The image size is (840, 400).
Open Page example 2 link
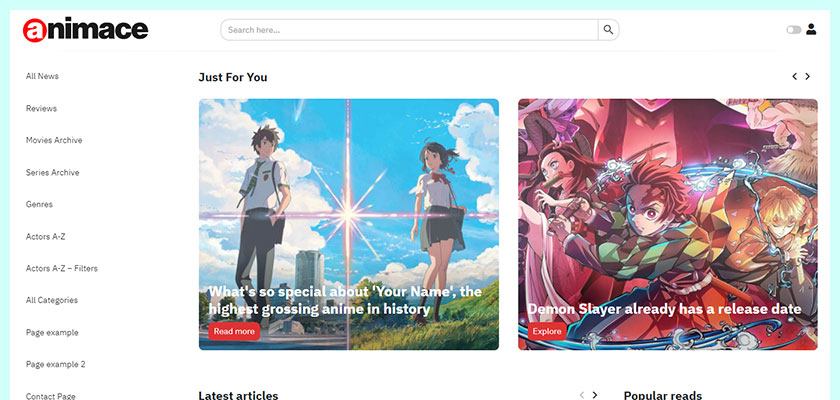[x=56, y=364]
